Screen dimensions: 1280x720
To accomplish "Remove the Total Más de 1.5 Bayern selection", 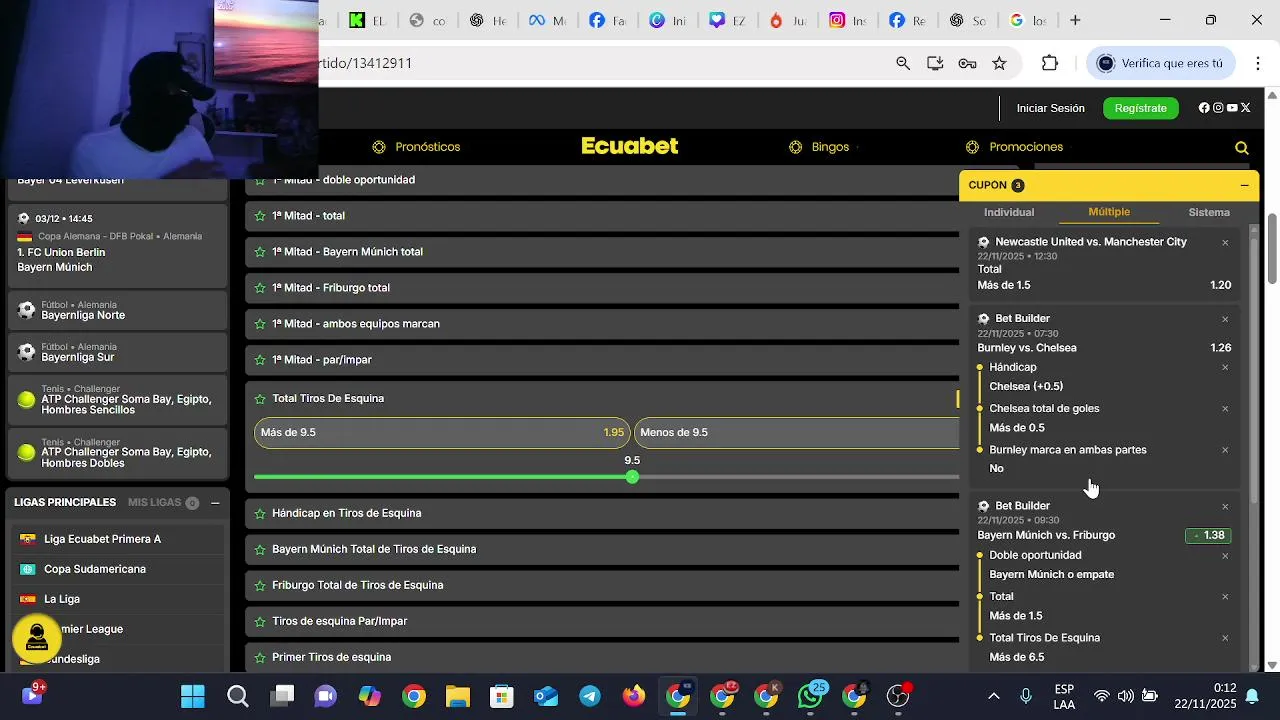I will 1225,597.
